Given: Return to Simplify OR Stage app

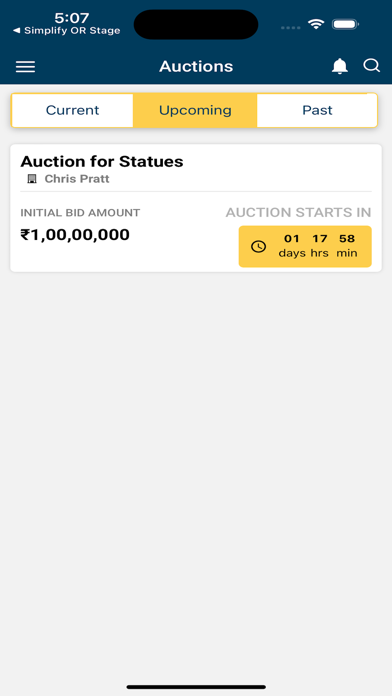Looking at the screenshot, I should [67, 31].
